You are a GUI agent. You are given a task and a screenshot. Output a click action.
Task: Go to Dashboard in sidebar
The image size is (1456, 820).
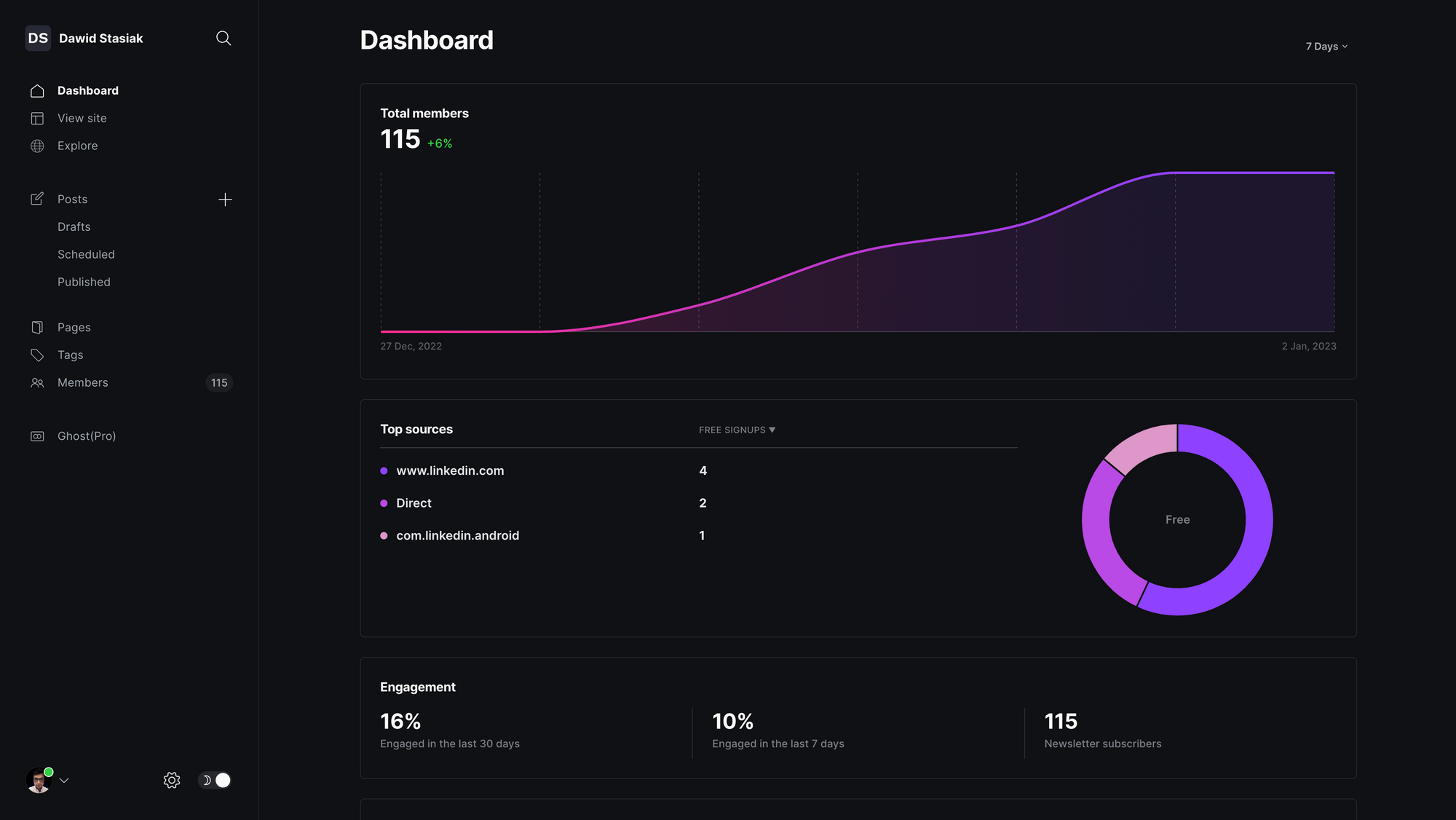[x=88, y=90]
